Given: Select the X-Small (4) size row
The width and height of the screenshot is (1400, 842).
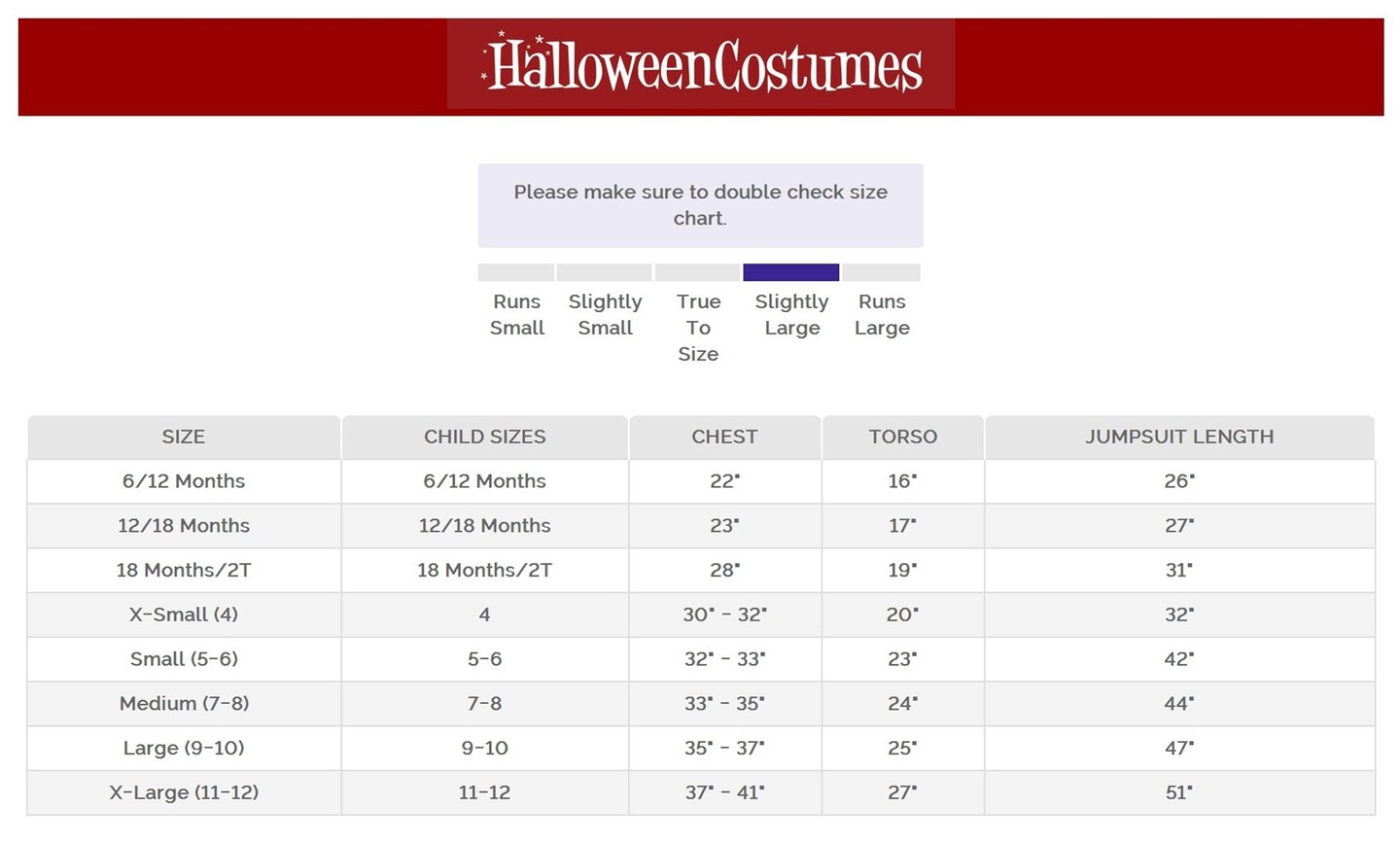Looking at the screenshot, I should point(184,614).
